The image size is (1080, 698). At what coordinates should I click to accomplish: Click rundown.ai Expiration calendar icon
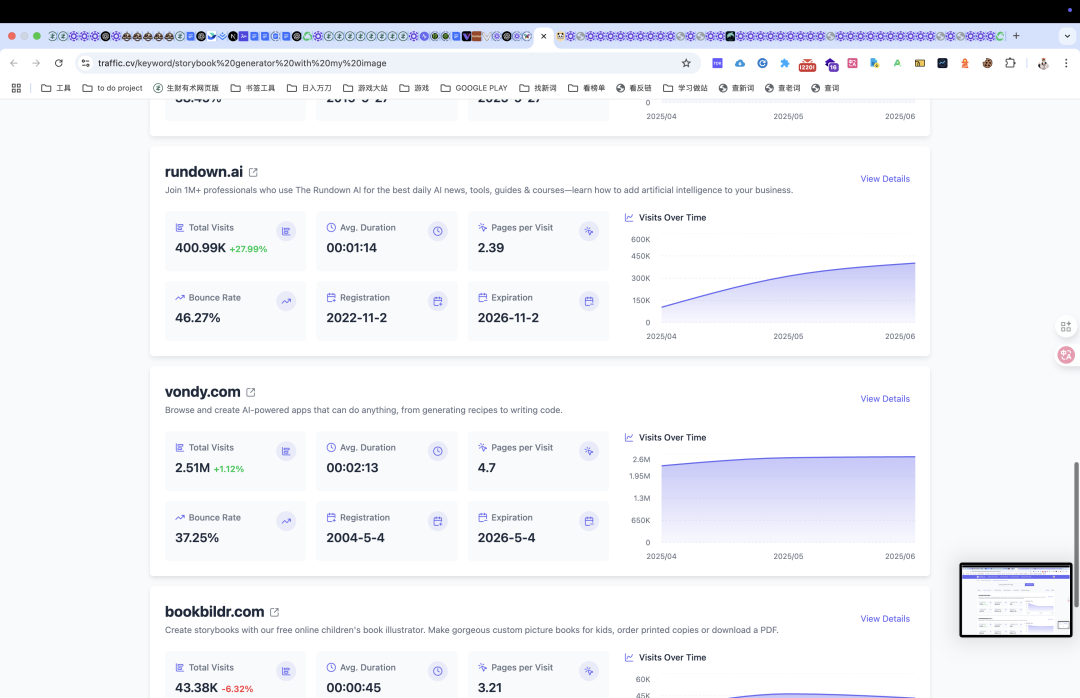tap(589, 301)
